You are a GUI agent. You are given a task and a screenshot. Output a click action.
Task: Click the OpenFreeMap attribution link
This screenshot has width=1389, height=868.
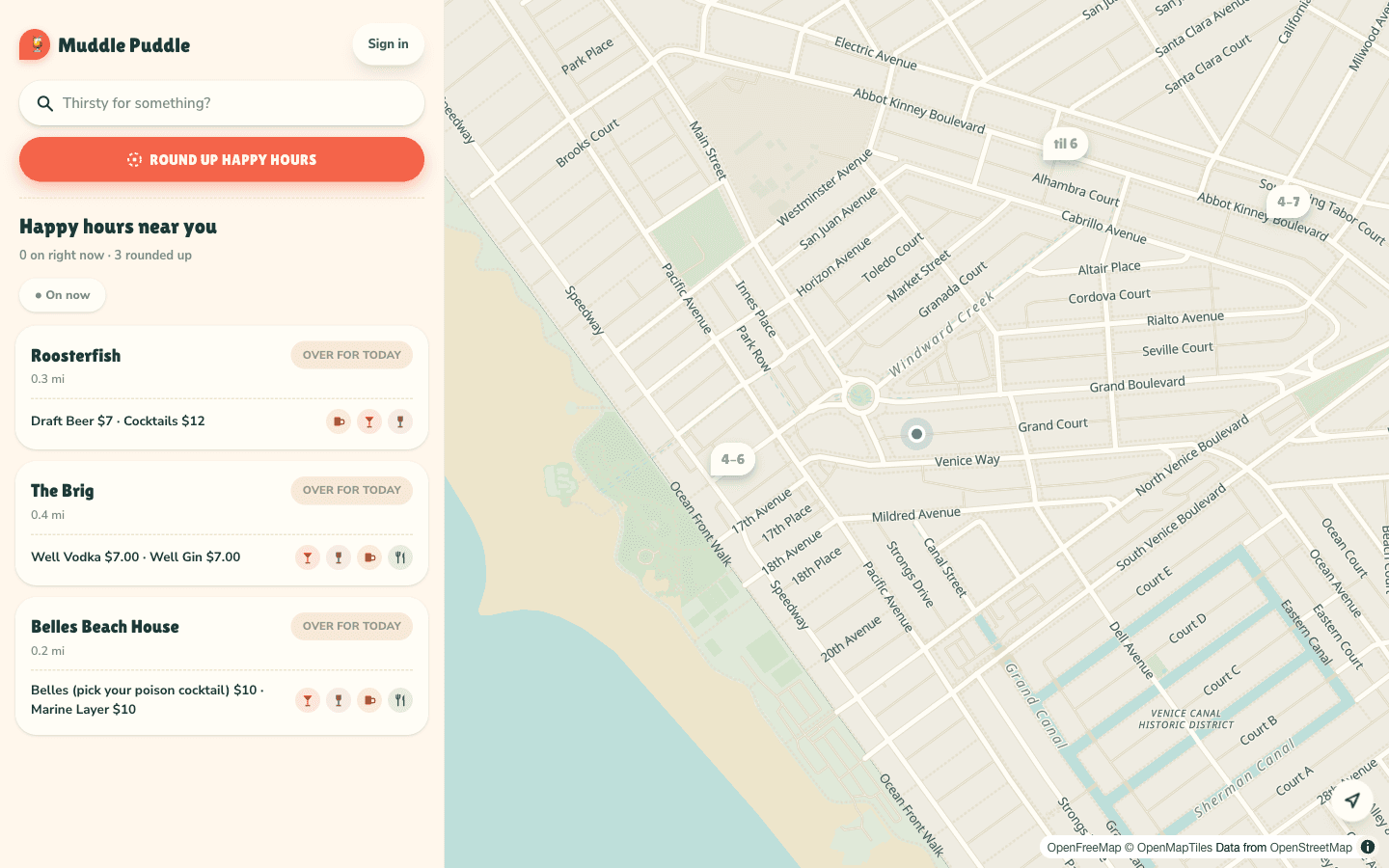[1084, 848]
